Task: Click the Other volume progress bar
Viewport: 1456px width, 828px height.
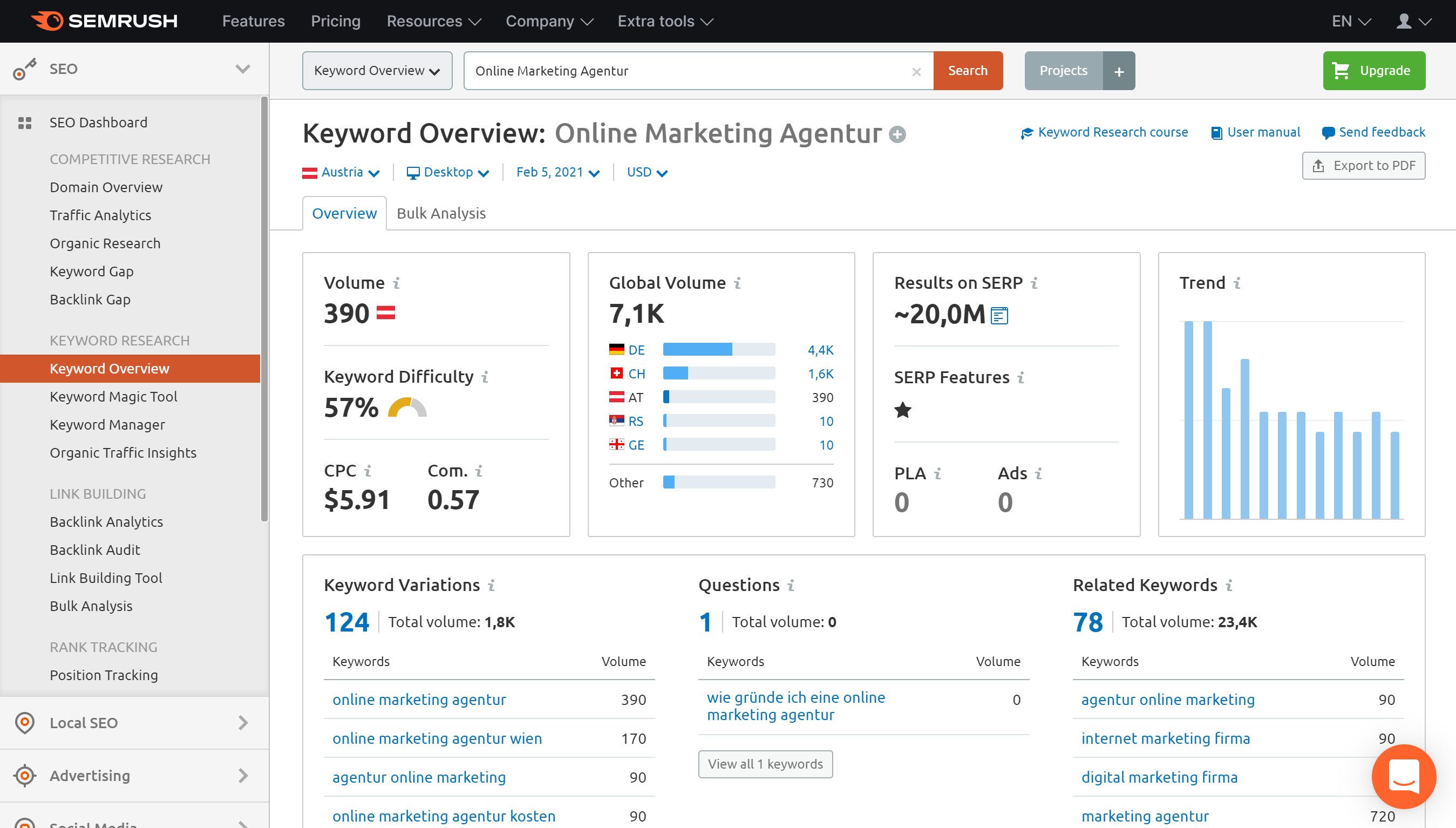Action: click(719, 482)
